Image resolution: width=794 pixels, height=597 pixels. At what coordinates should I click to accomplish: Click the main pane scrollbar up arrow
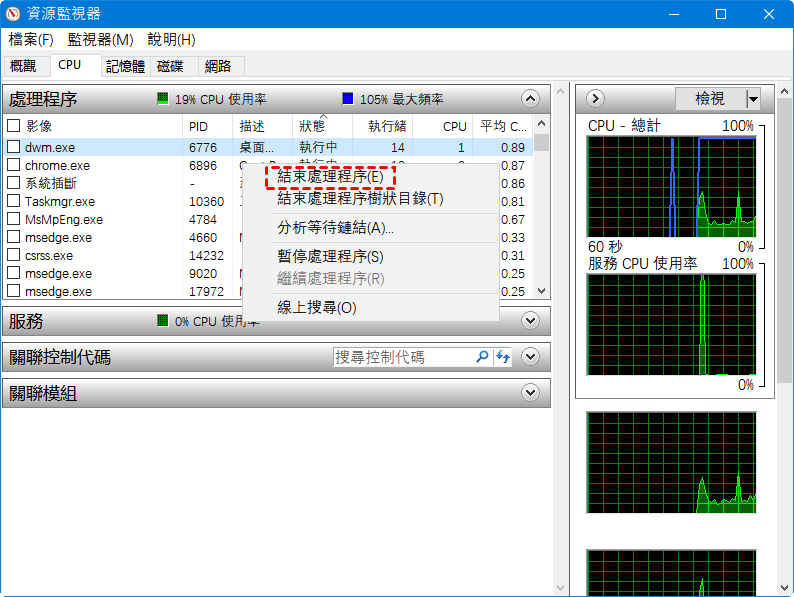561,92
